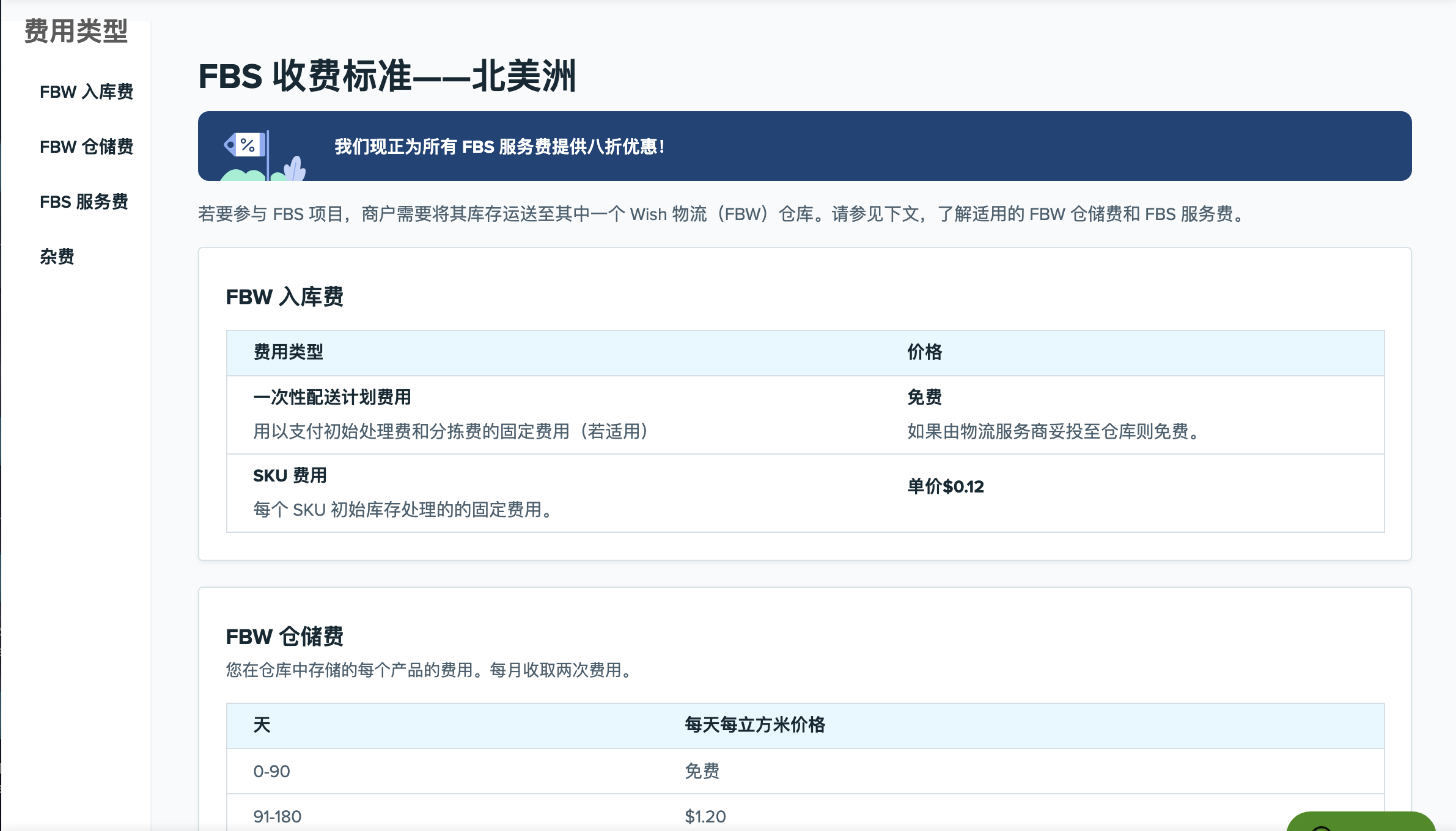Click the 八折优惠 banner text

pyautogui.click(x=499, y=147)
